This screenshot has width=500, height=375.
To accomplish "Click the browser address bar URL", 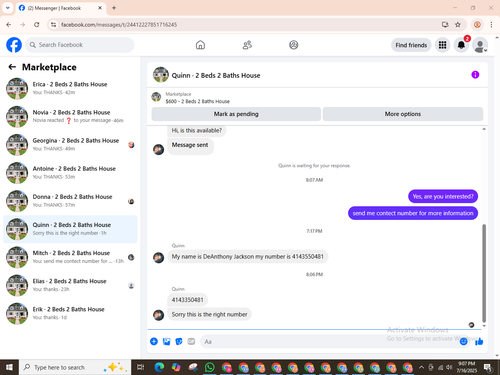I will coord(119,25).
